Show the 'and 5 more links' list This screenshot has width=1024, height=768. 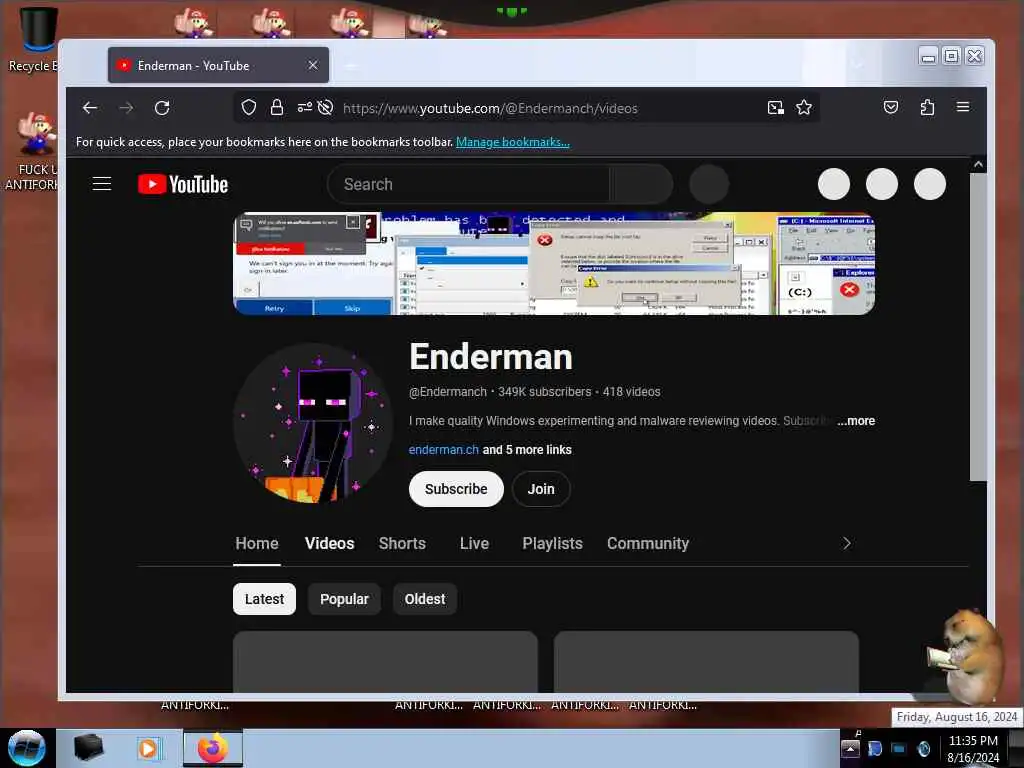click(527, 450)
